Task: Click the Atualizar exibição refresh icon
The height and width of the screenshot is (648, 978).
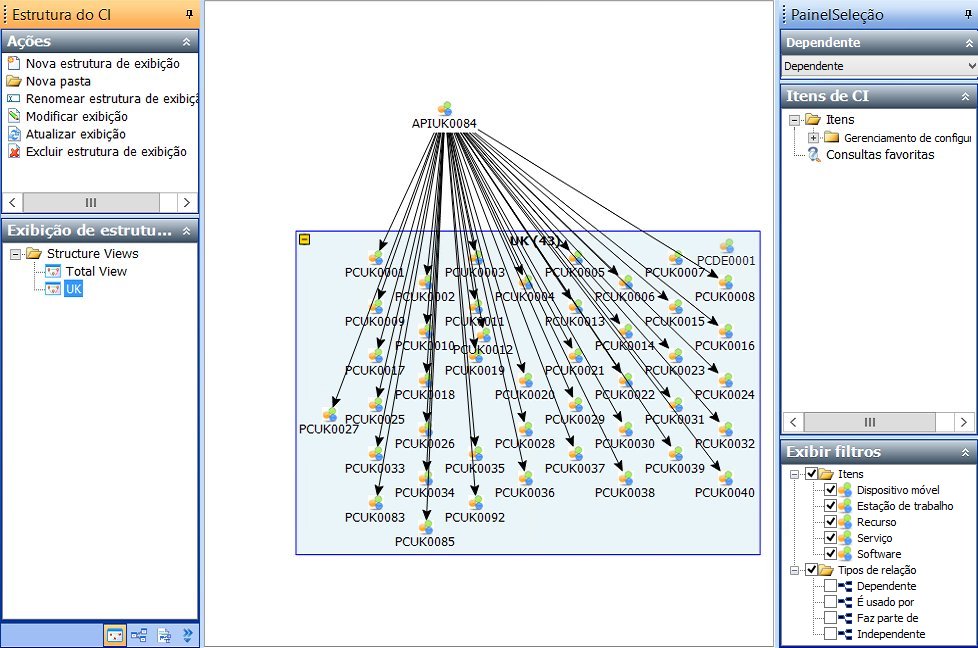Action: [x=14, y=134]
